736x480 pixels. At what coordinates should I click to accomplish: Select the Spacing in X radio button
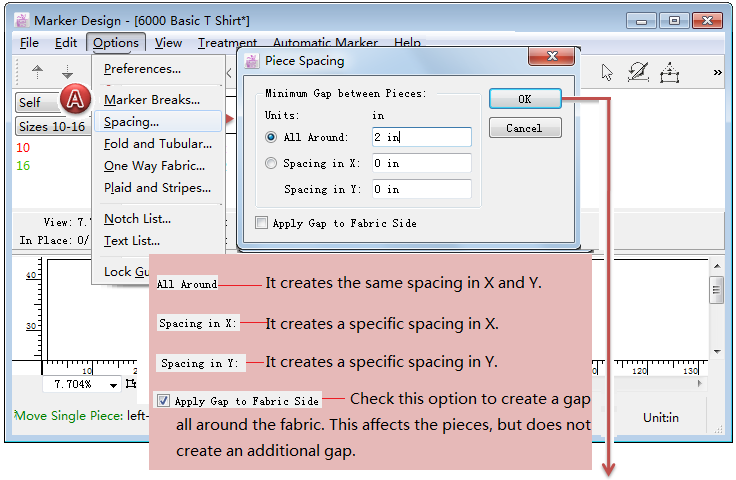[x=272, y=163]
